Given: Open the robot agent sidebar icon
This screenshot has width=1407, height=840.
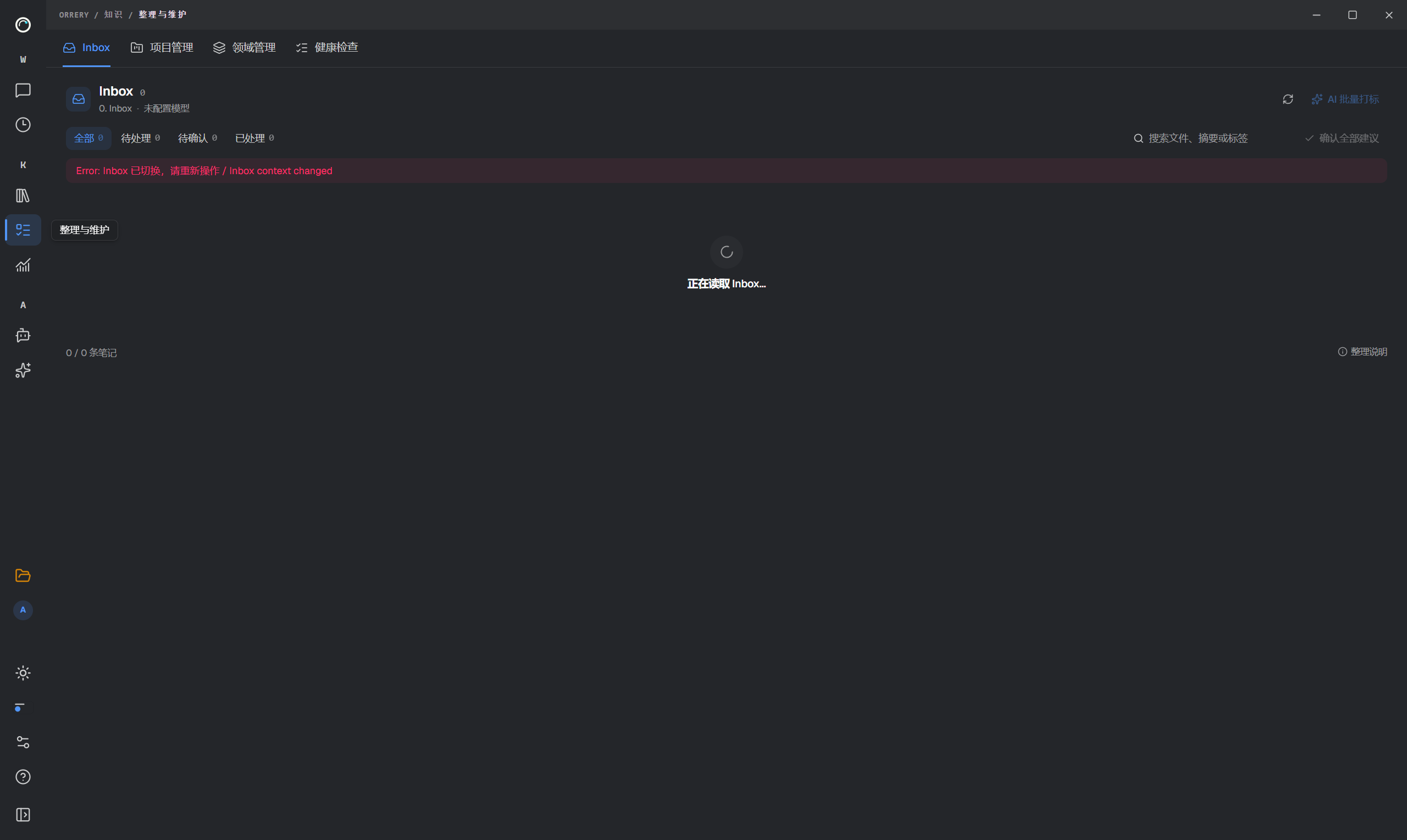Looking at the screenshot, I should [x=23, y=335].
